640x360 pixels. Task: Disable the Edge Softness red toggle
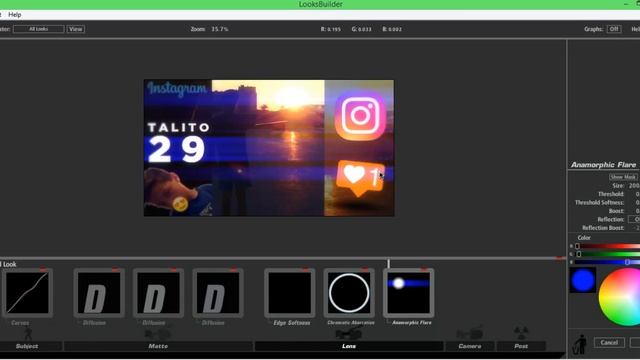pyautogui.click(x=305, y=270)
